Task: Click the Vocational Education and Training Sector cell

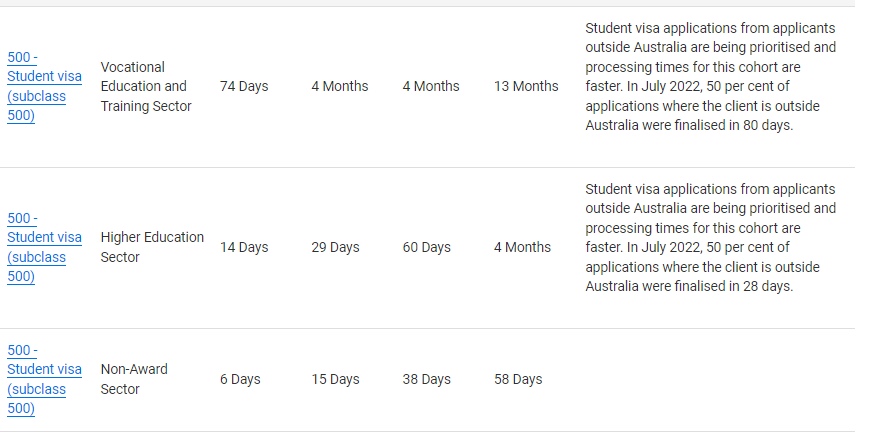Action: [x=146, y=86]
